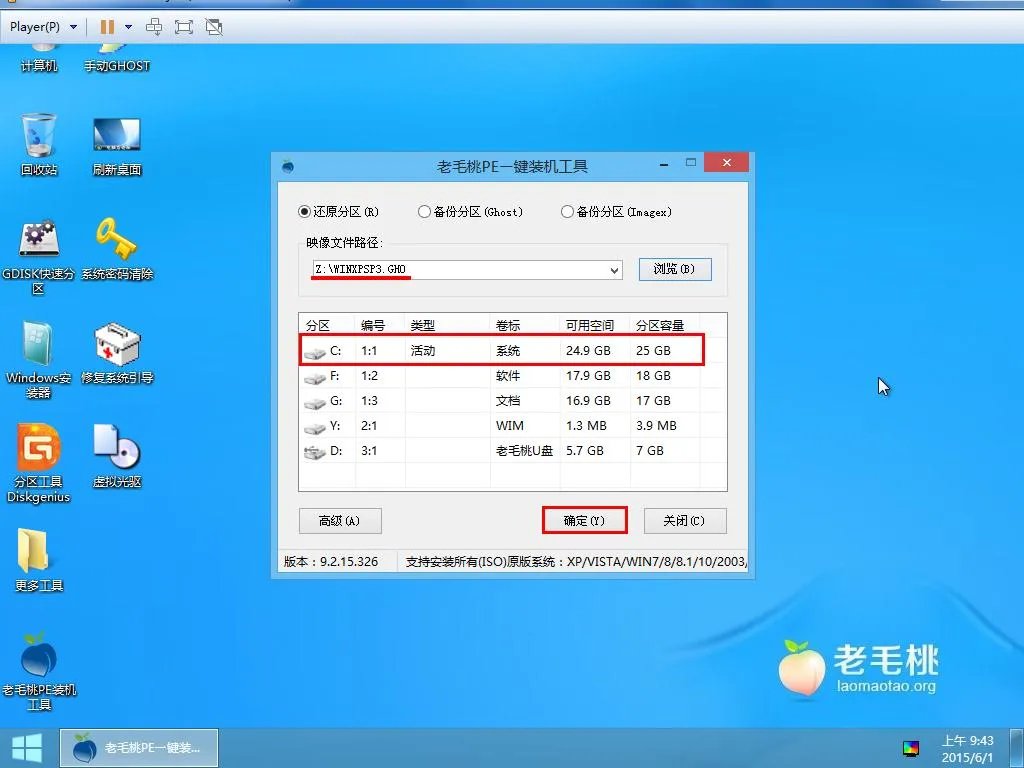Select the 还原分区 restore partition option

[303, 211]
